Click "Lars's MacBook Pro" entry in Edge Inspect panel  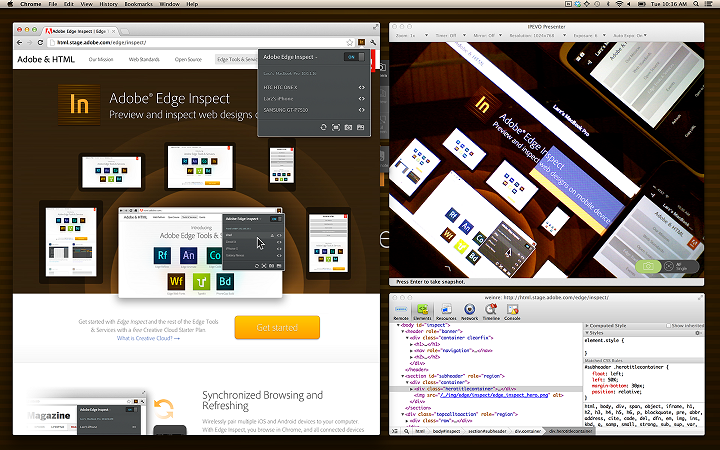click(x=290, y=73)
